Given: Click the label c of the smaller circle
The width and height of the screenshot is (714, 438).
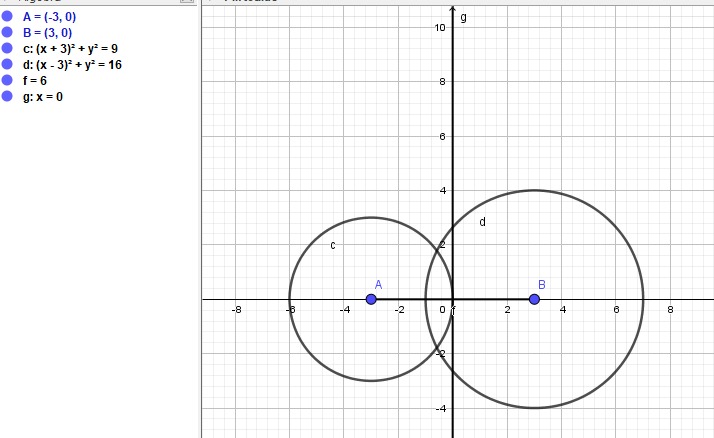Looking at the screenshot, I should [332, 245].
